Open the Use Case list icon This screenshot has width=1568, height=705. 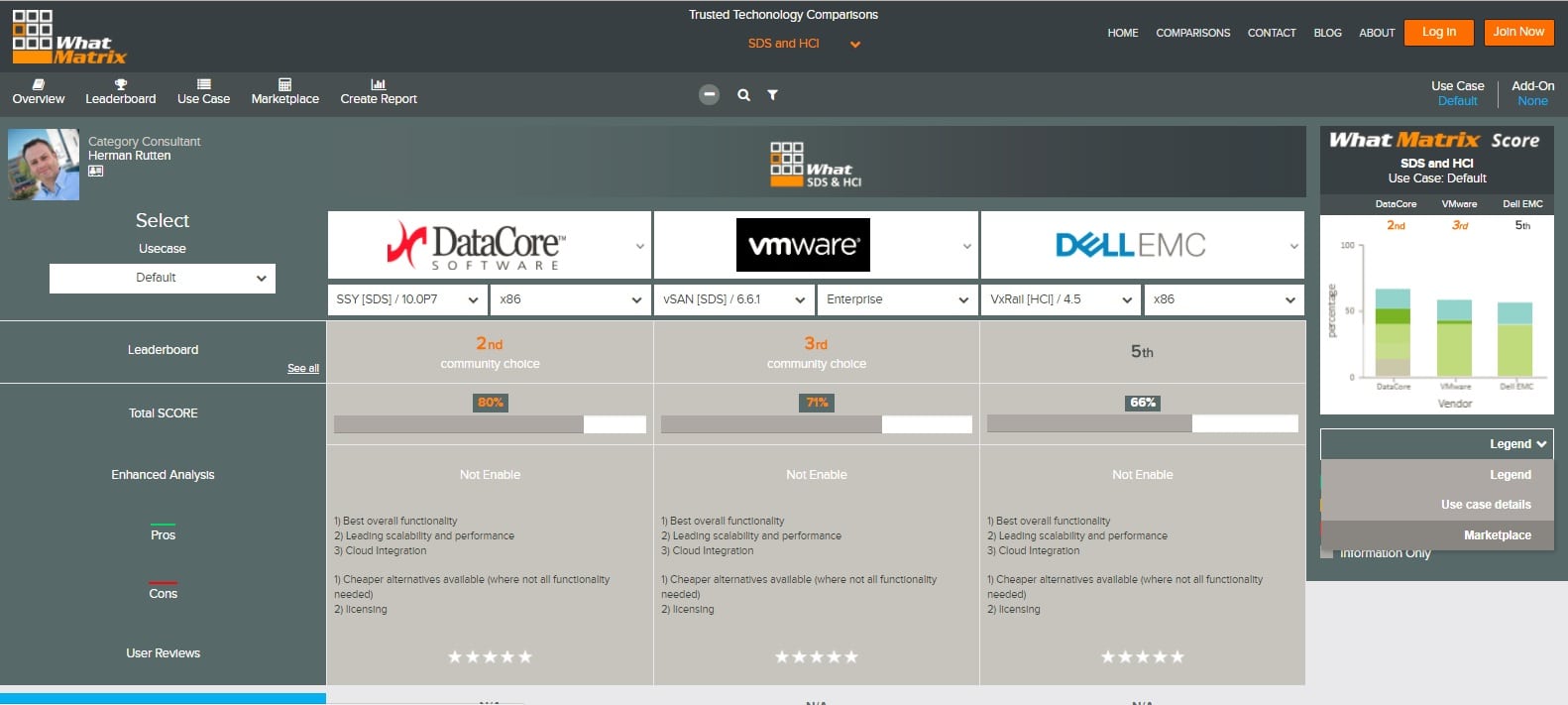(203, 85)
